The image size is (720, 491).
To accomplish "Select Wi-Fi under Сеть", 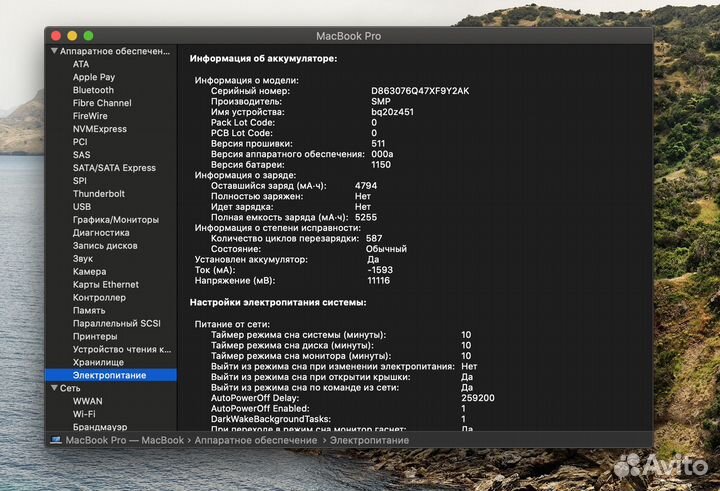I will [84, 414].
